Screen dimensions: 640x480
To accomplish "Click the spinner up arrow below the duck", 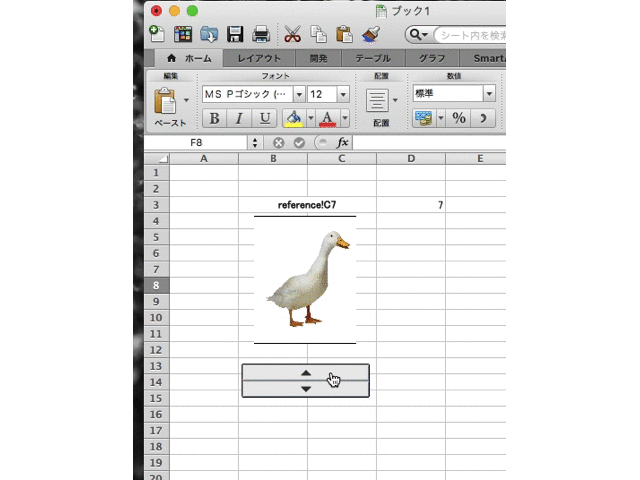I will 306,372.
